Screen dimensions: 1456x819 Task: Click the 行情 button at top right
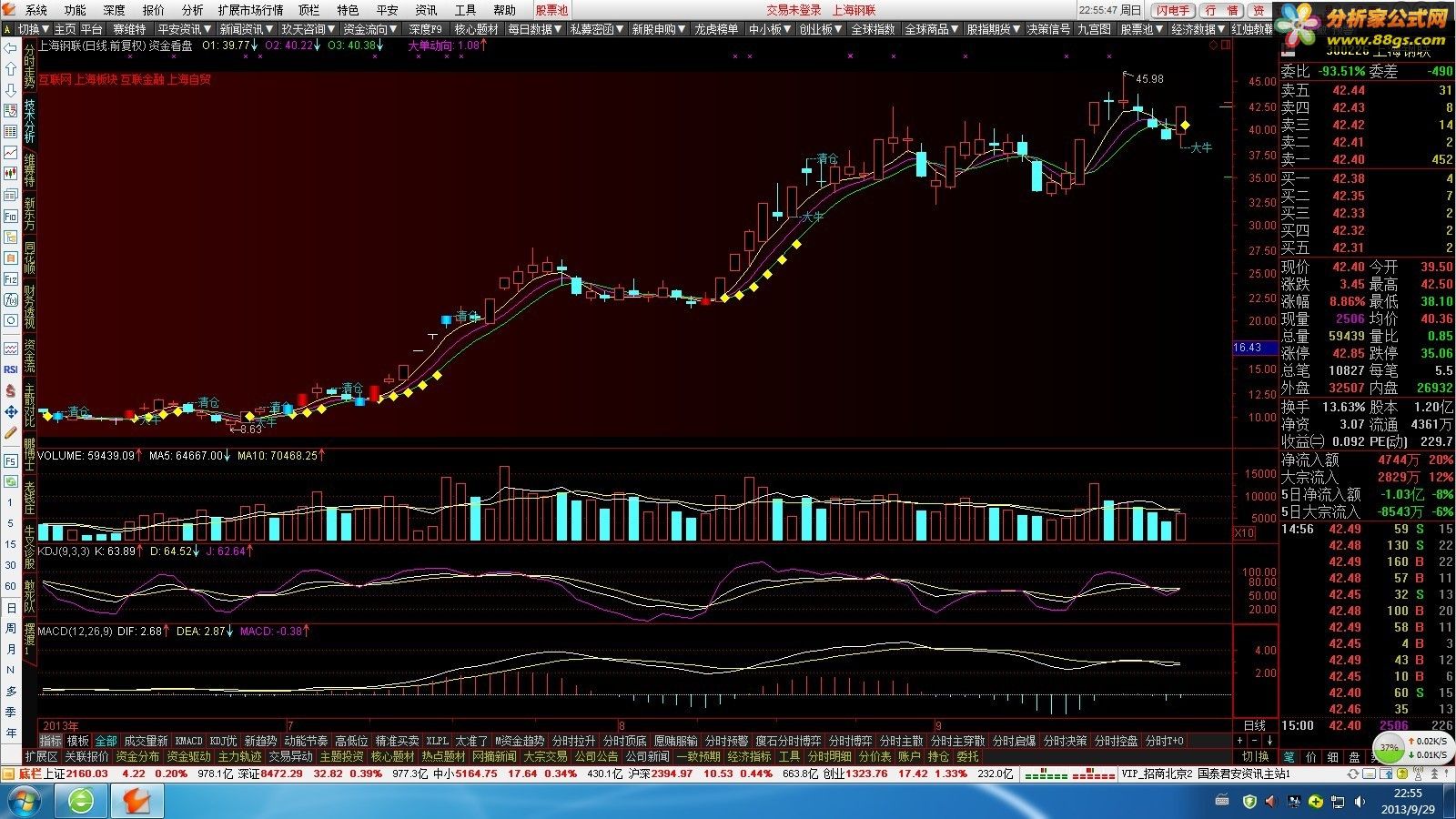pos(1220,10)
